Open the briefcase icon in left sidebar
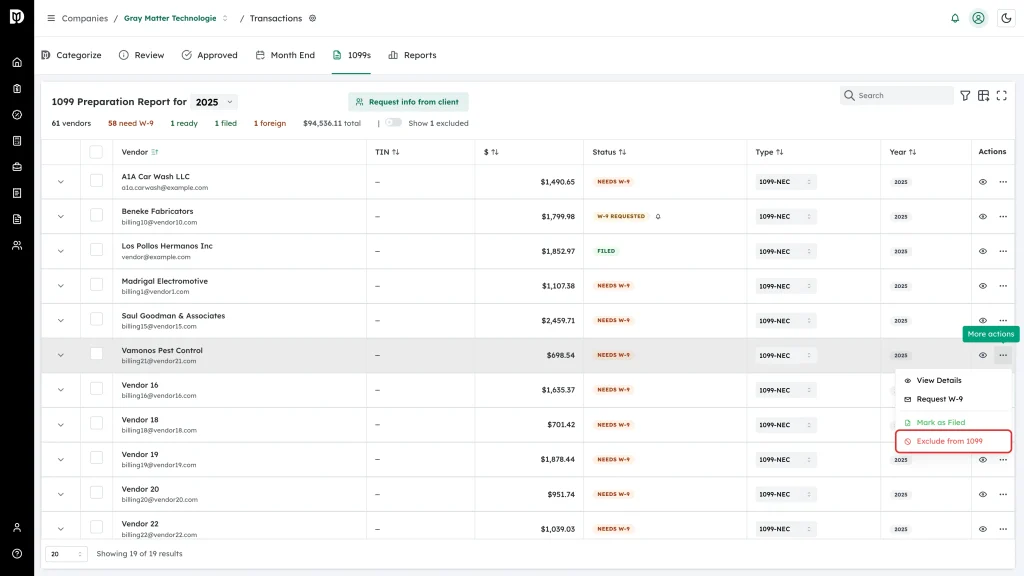The image size is (1024, 576). click(x=17, y=167)
